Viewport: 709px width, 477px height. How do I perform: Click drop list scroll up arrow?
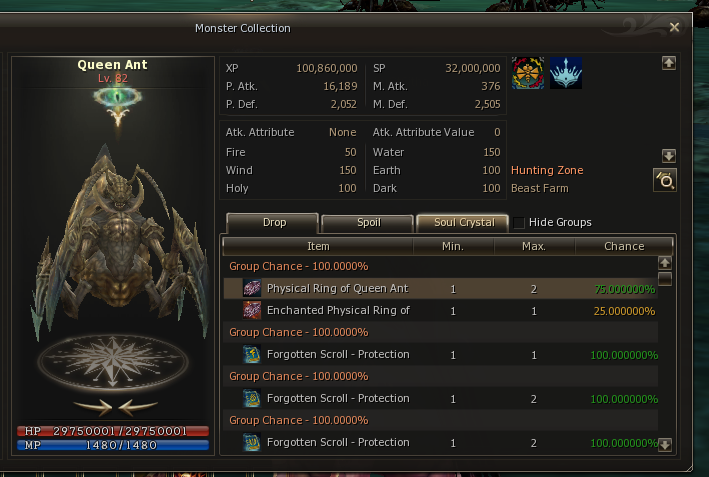point(664,263)
